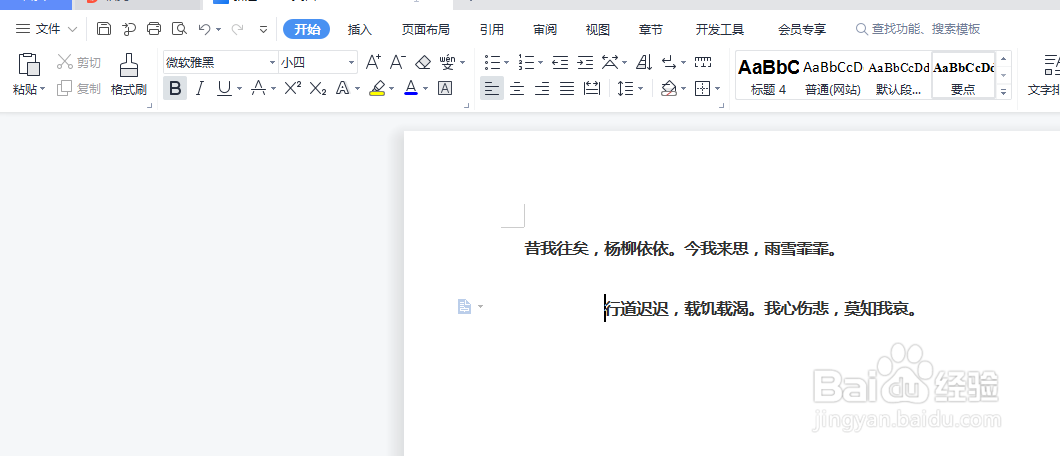Decrease font size with A- icon
This screenshot has height=456, width=1060.
coord(398,63)
